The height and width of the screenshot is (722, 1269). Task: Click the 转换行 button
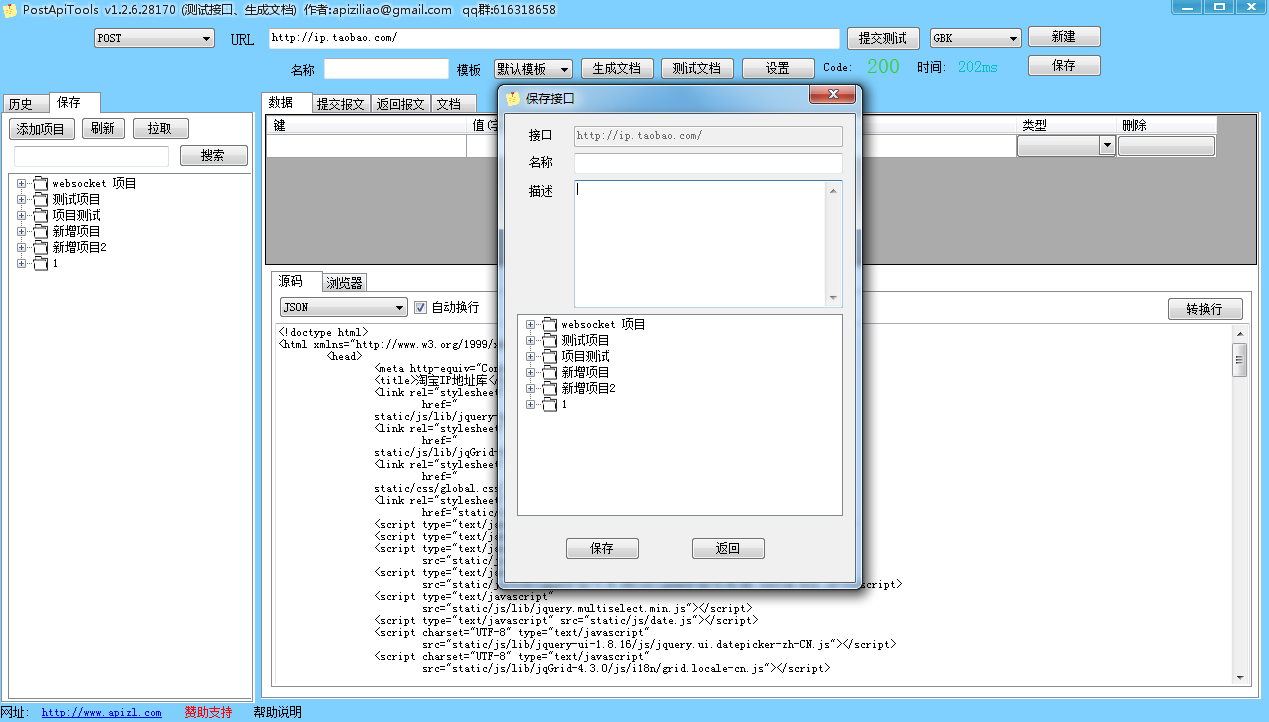pos(1205,309)
